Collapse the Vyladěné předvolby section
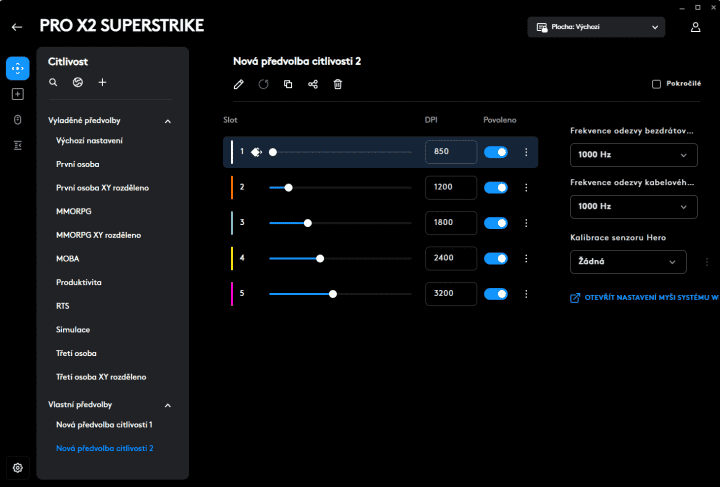The image size is (720, 487). pyautogui.click(x=168, y=121)
